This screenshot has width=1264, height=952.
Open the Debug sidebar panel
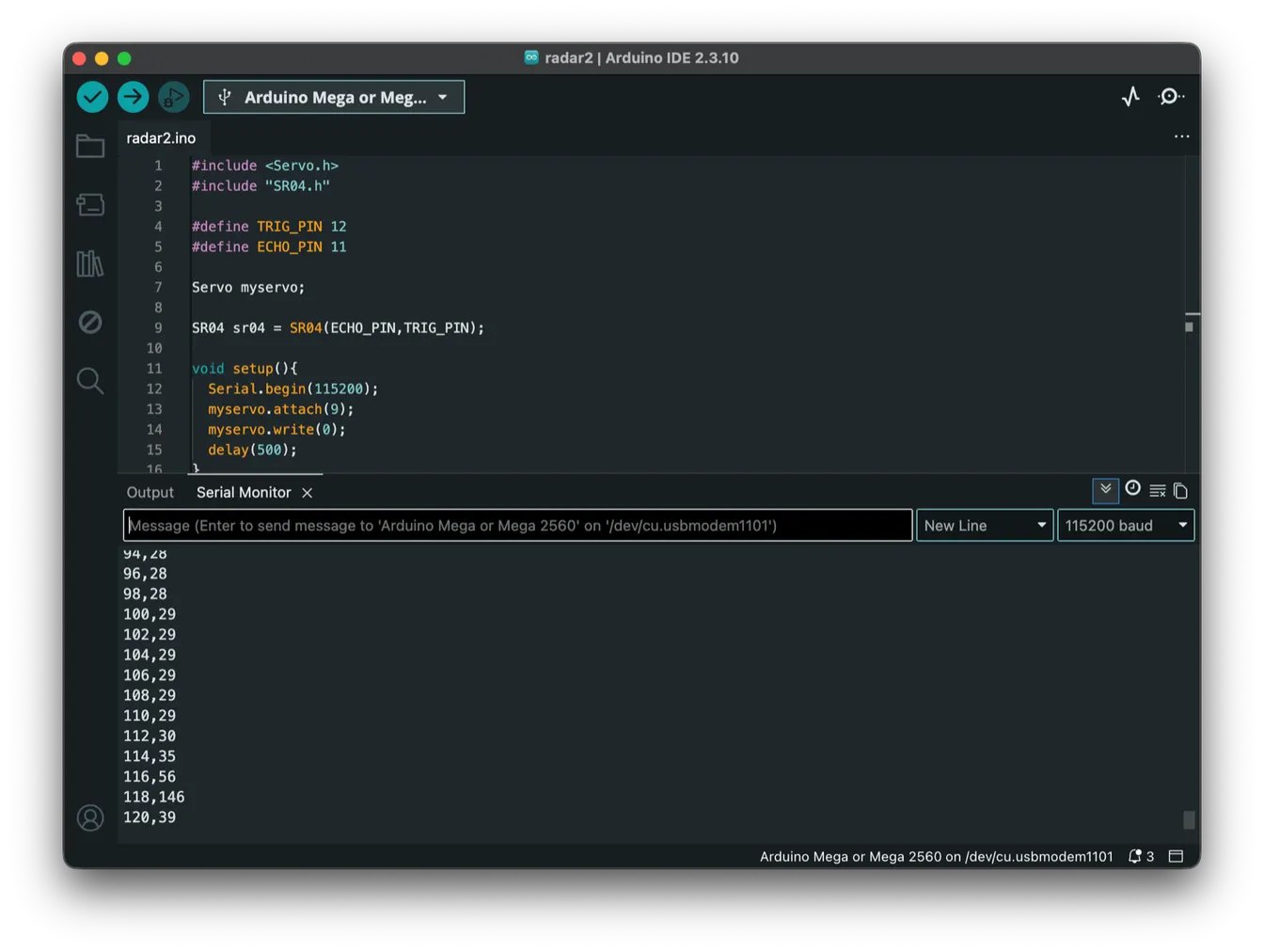click(x=90, y=322)
